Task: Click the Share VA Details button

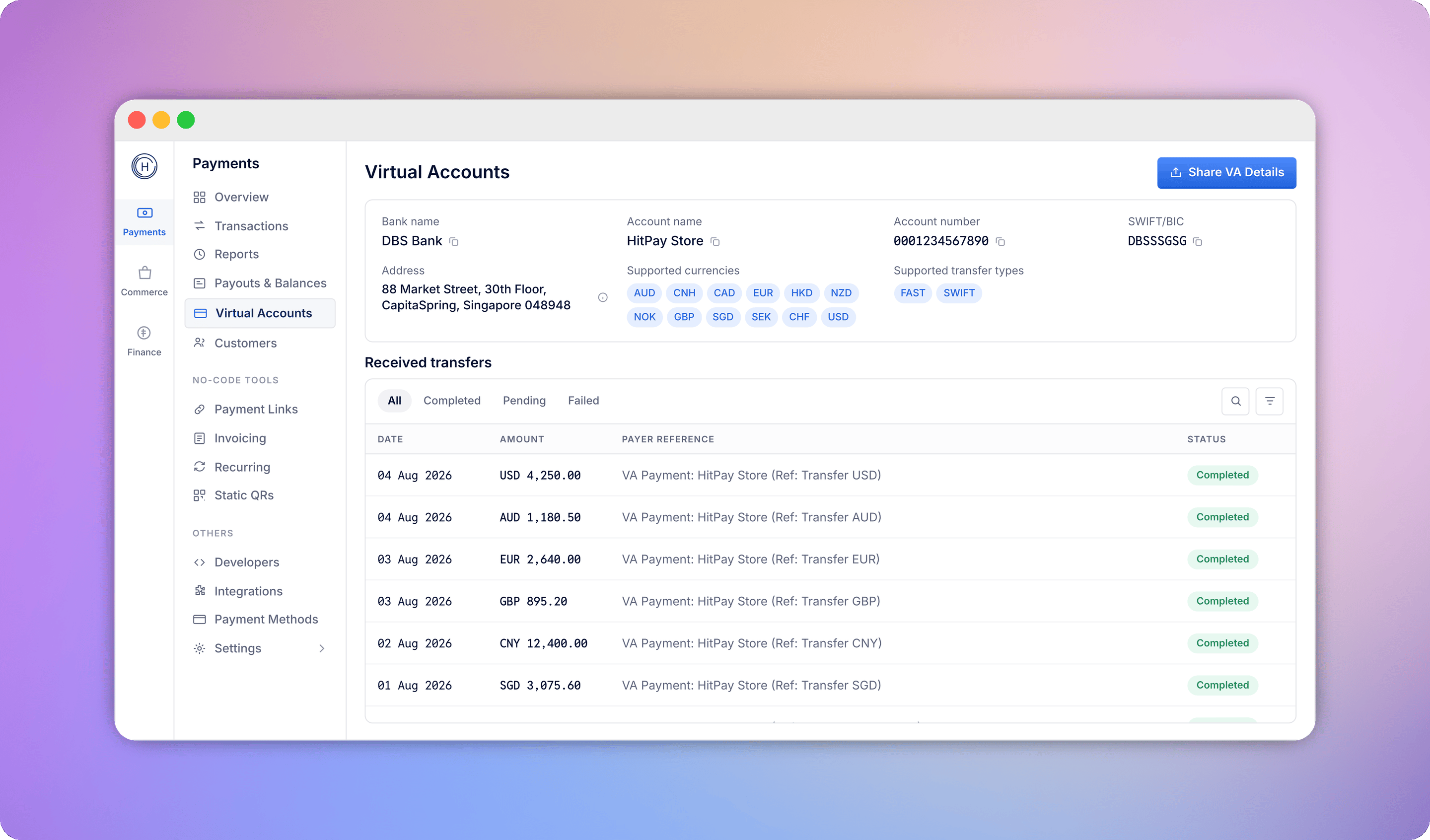Action: pos(1226,173)
